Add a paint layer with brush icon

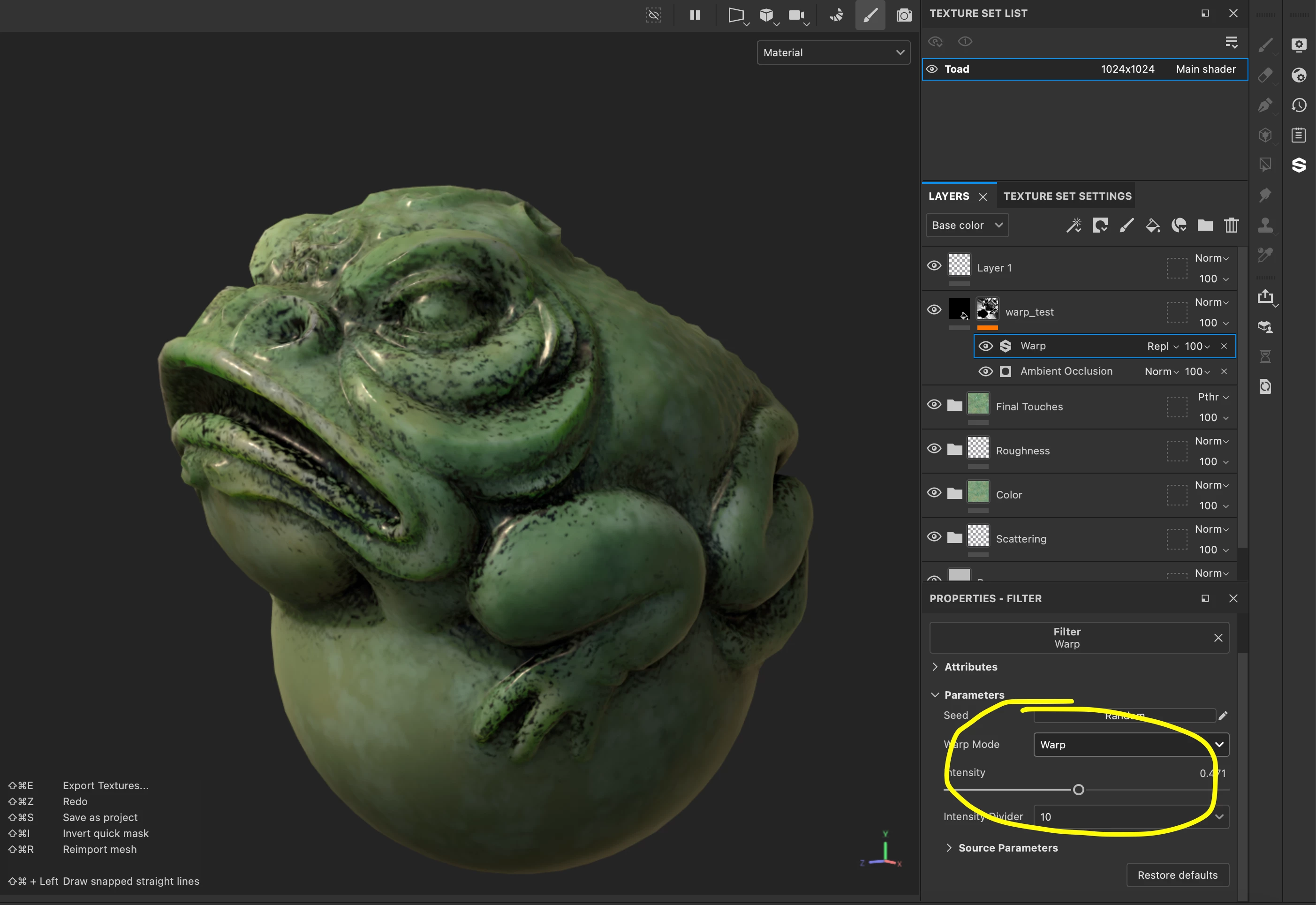[1126, 226]
